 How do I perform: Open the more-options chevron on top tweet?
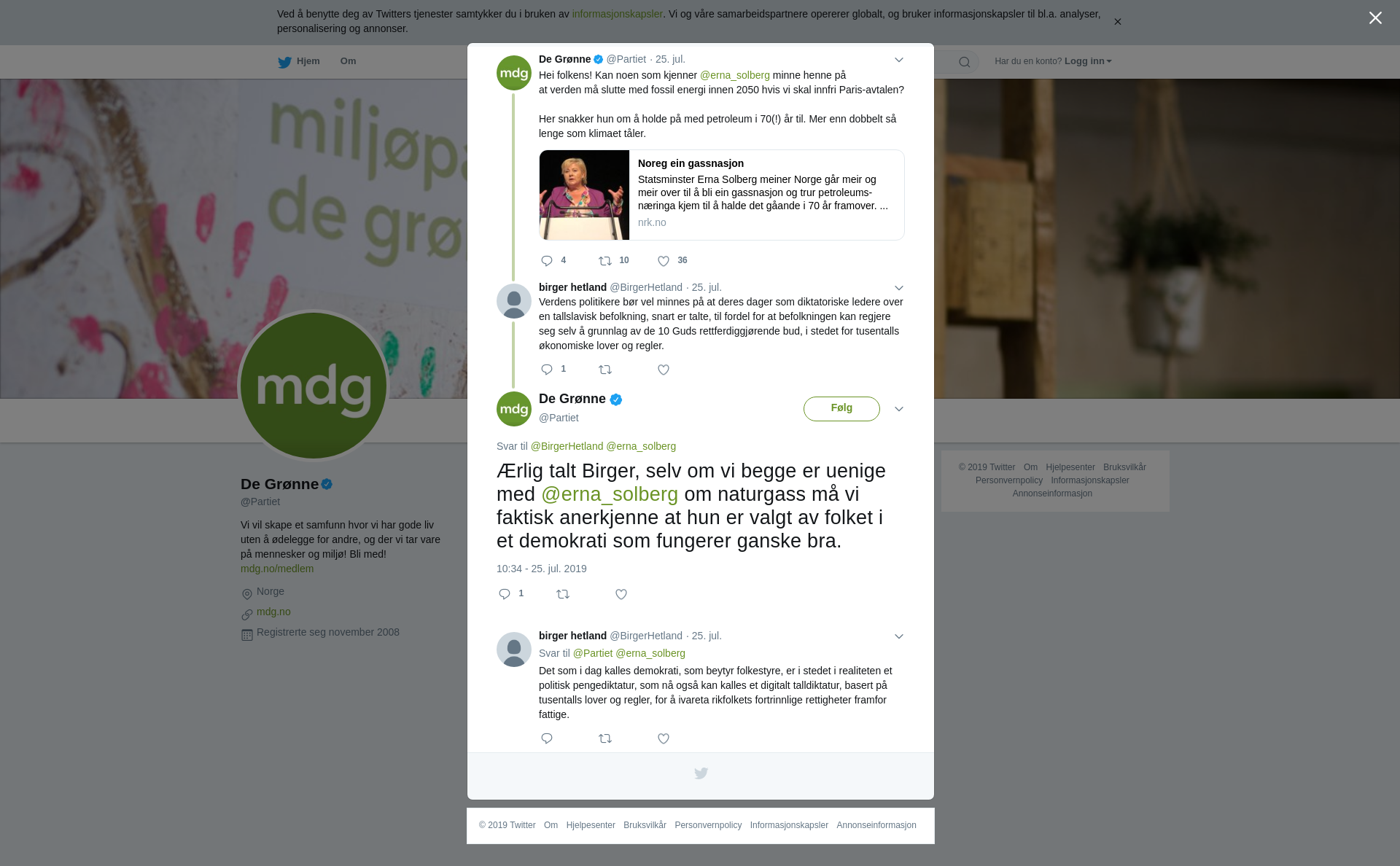point(899,61)
